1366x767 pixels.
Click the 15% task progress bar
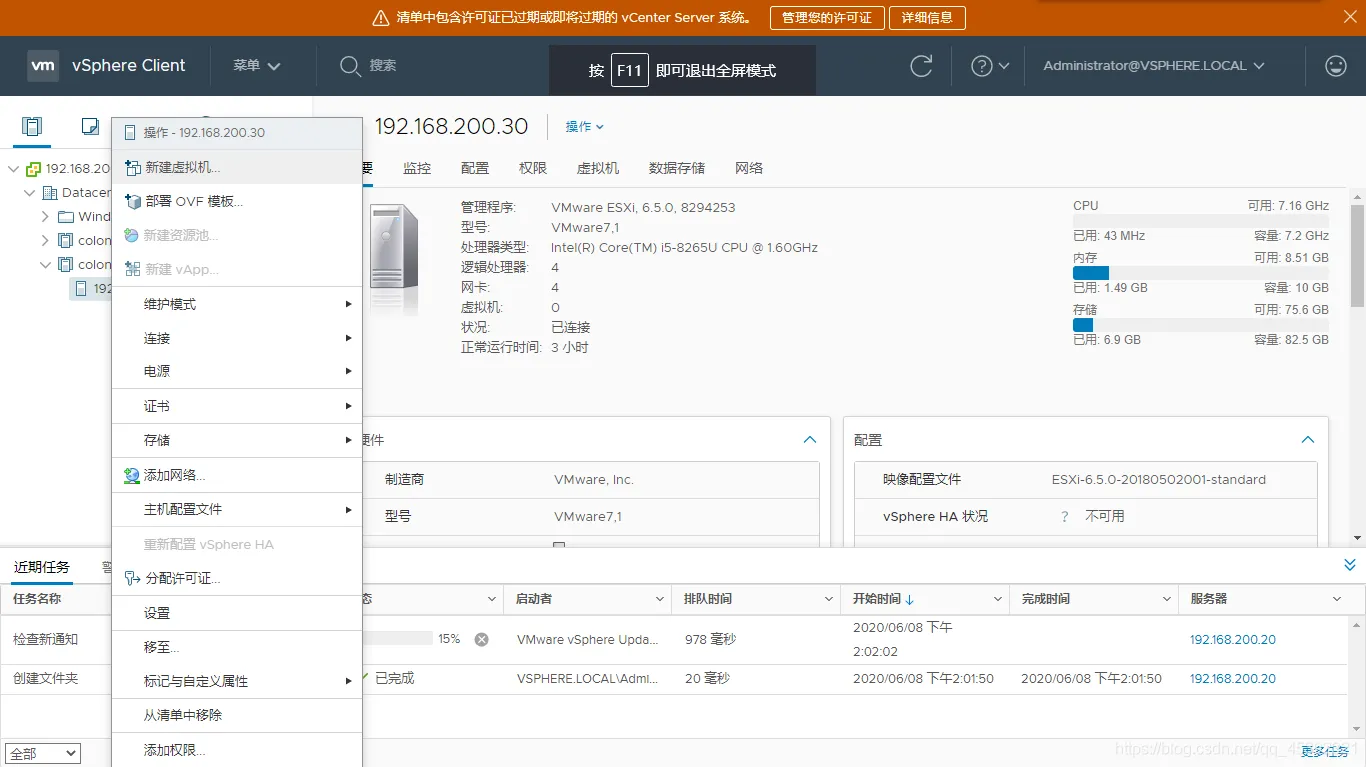tap(398, 638)
